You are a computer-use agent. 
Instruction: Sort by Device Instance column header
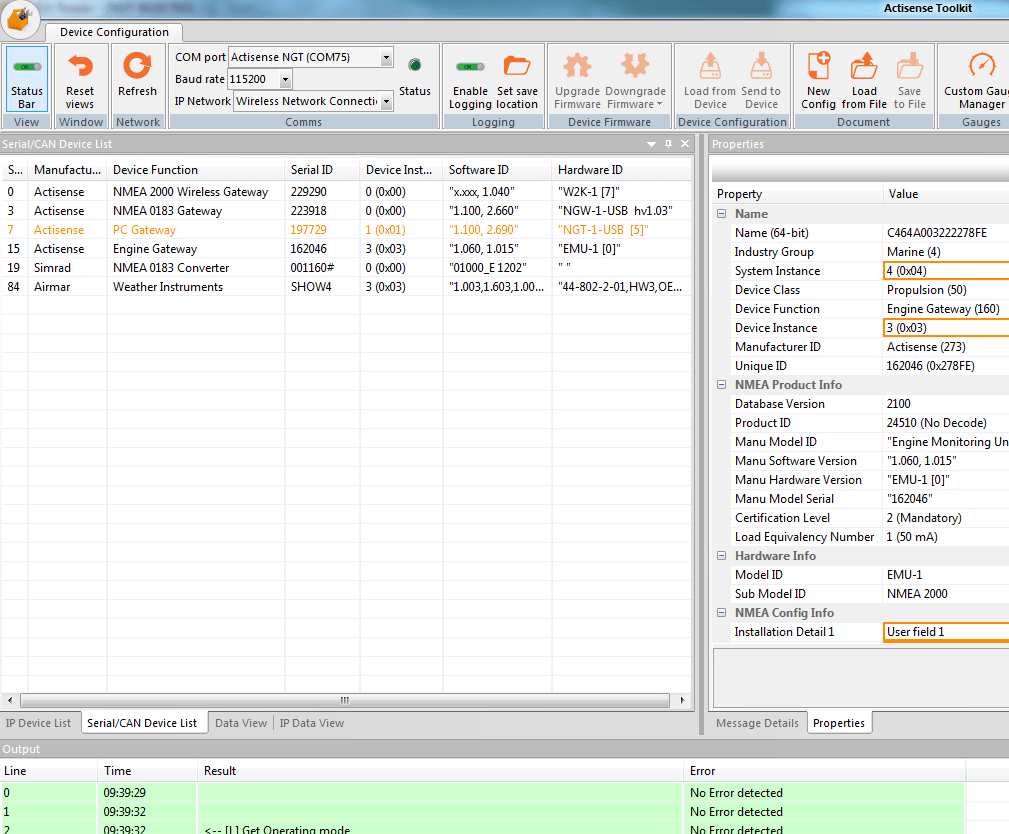(x=402, y=170)
